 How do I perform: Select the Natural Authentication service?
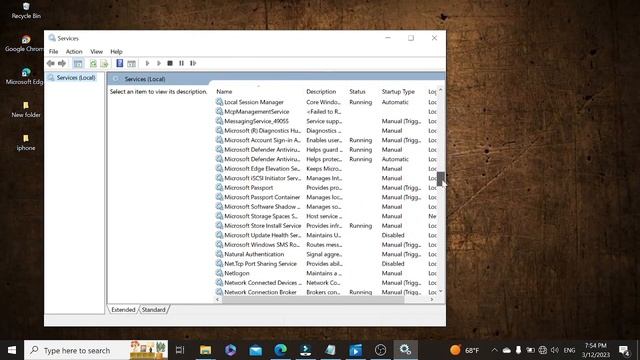coord(325,254)
